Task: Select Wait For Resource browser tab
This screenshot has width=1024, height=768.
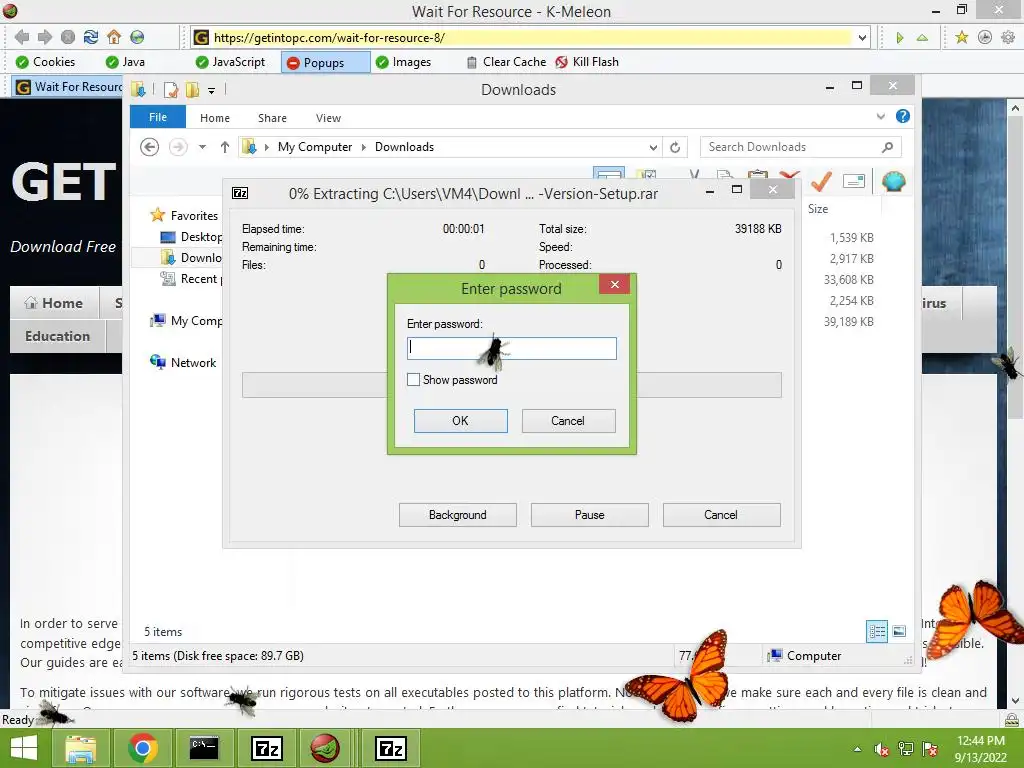Action: point(68,87)
